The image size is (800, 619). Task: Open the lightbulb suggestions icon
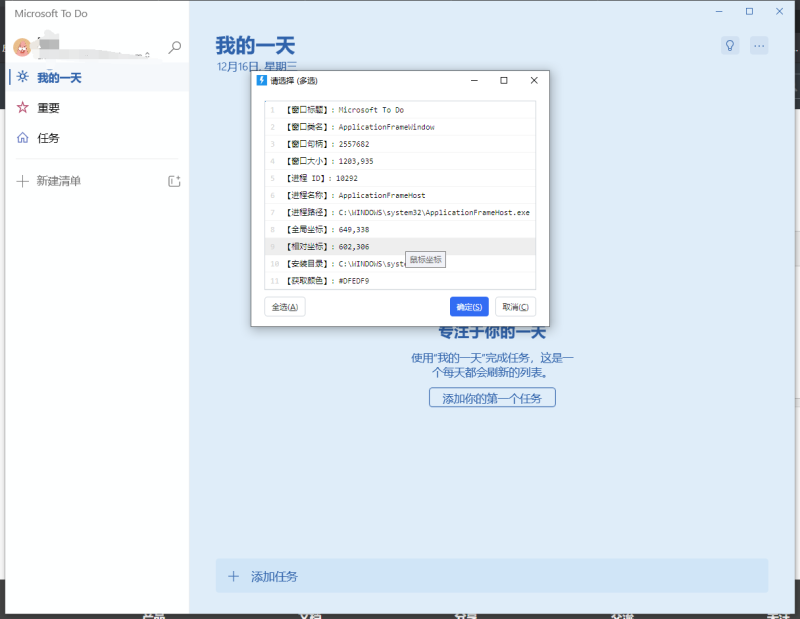[x=730, y=46]
